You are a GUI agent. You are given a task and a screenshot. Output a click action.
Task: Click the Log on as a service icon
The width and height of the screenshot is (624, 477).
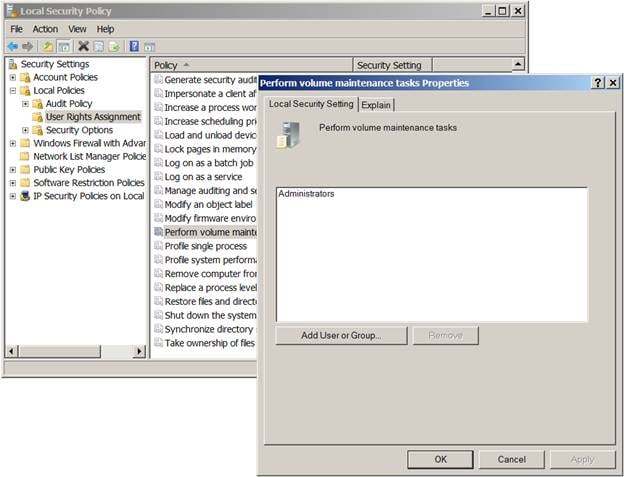click(x=158, y=176)
